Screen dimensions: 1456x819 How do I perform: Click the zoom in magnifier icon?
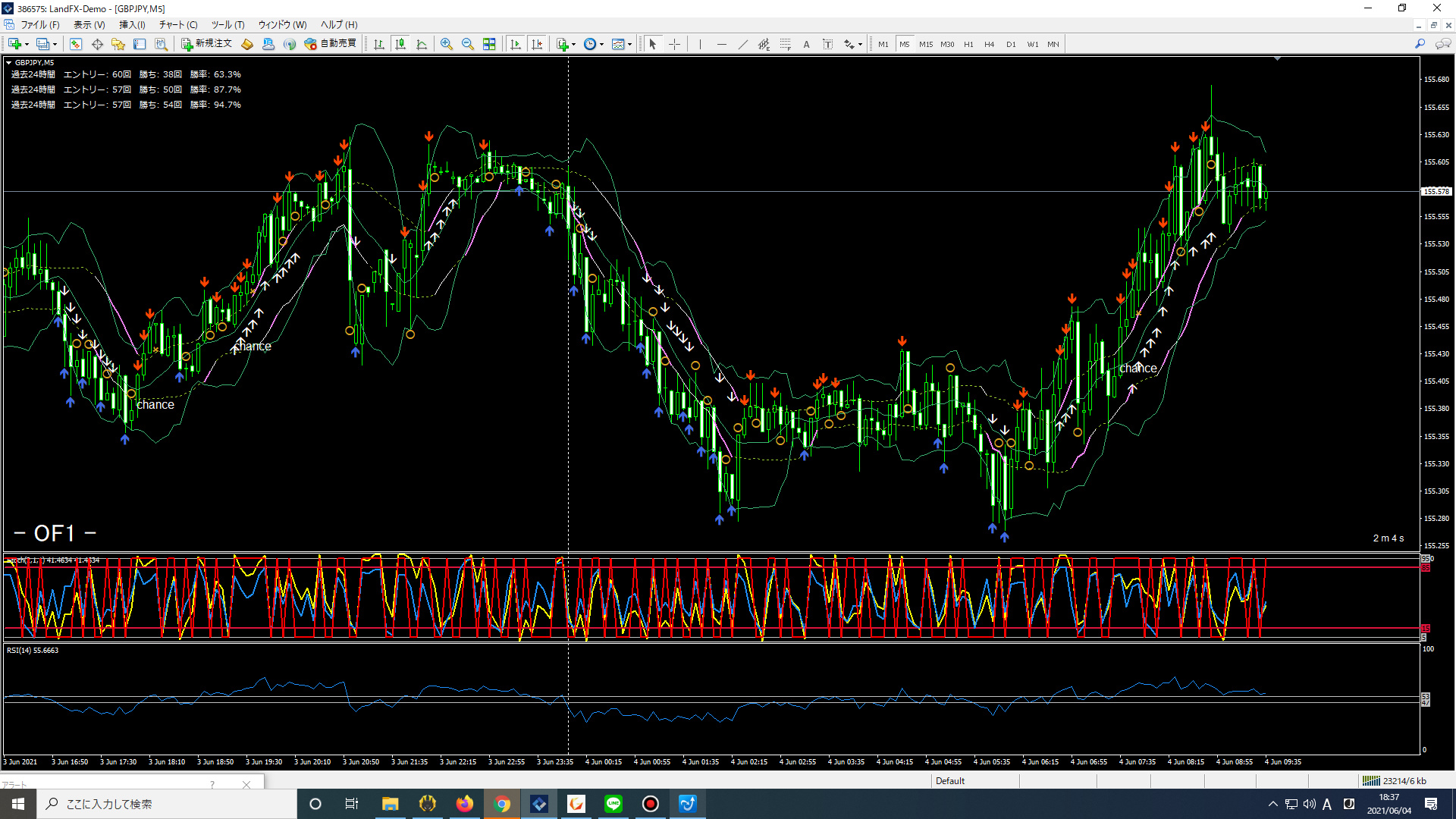coord(447,44)
